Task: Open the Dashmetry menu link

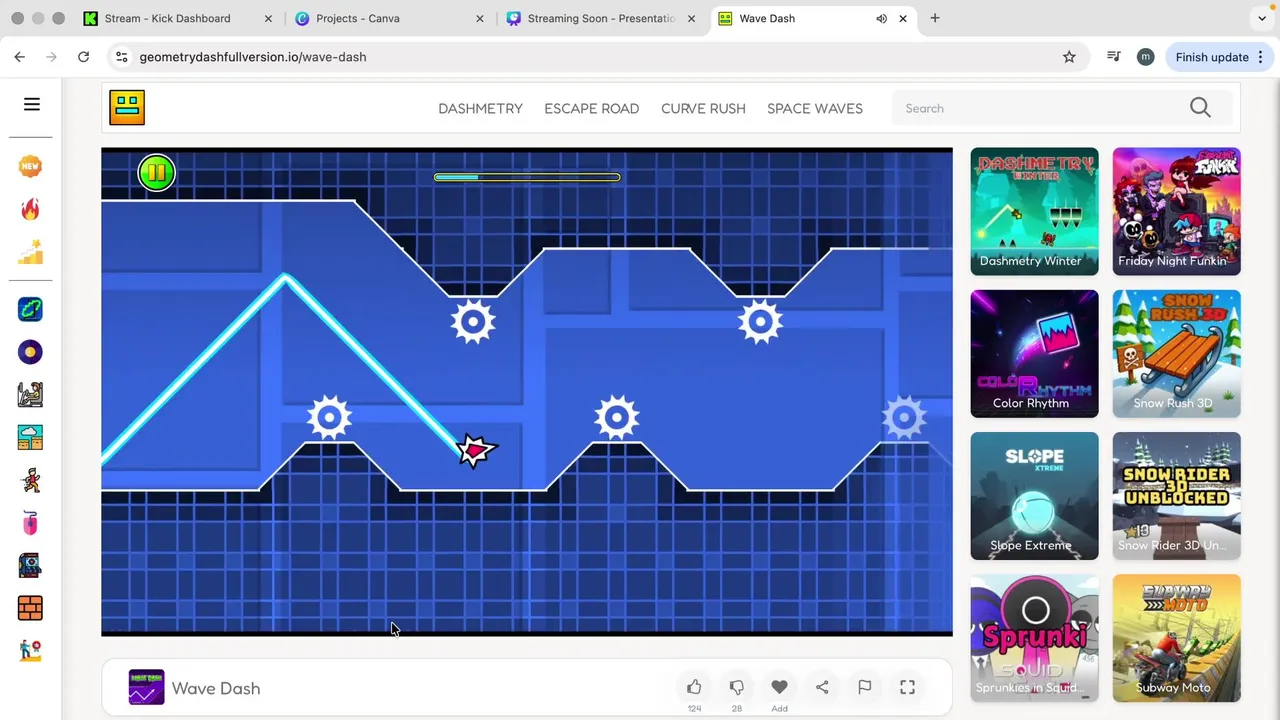Action: (480, 108)
